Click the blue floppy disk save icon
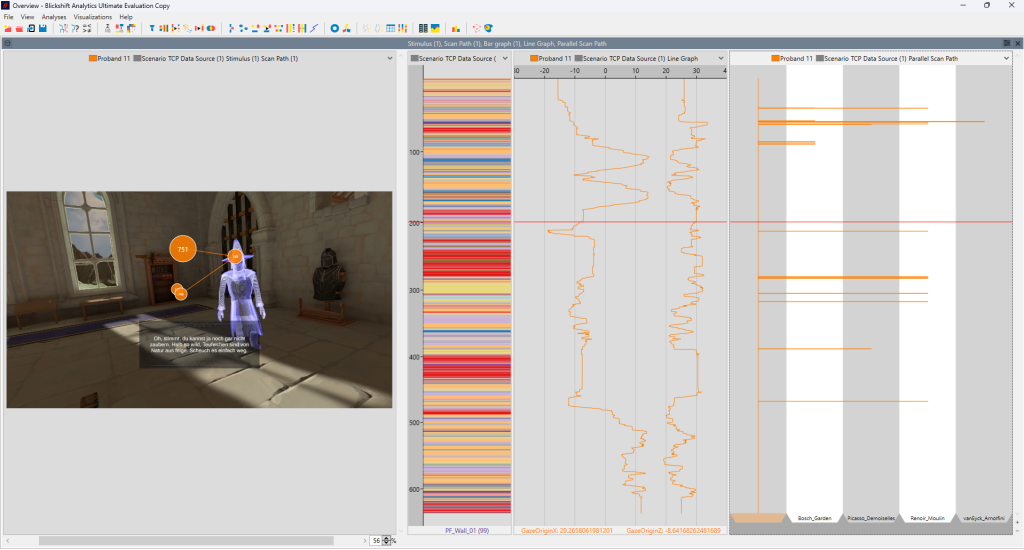 [43, 28]
